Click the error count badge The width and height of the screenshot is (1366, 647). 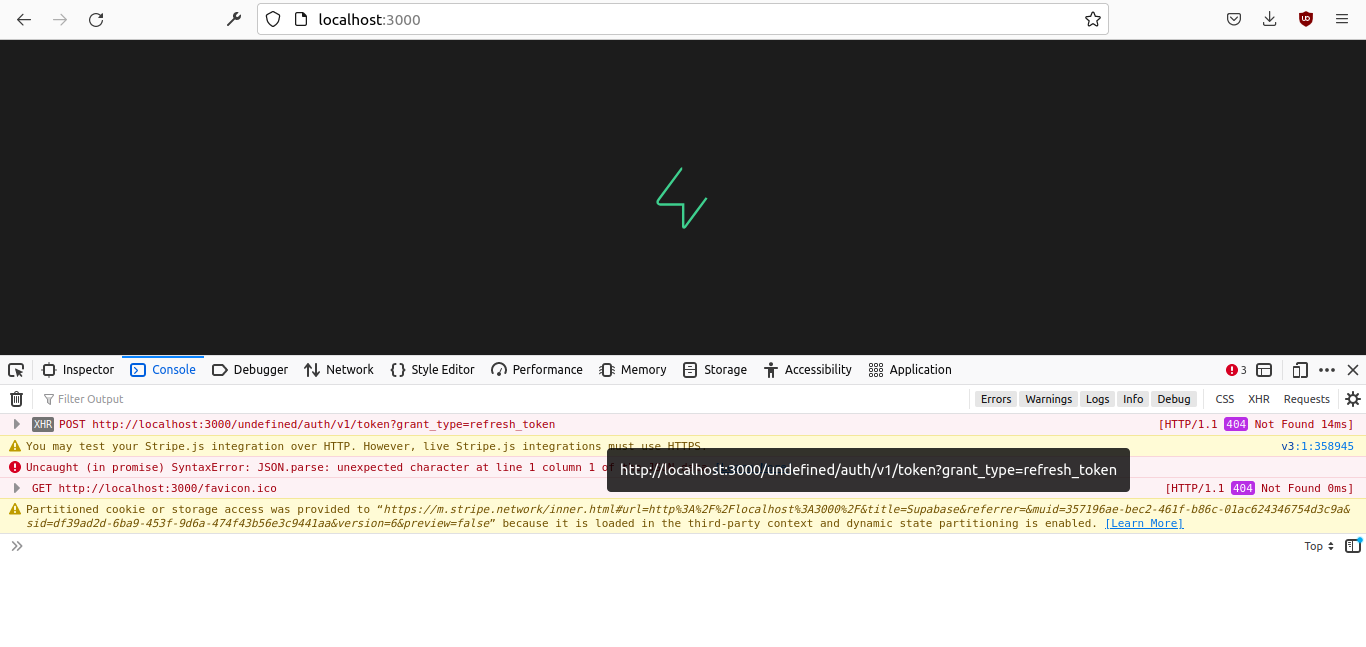pyautogui.click(x=1237, y=370)
